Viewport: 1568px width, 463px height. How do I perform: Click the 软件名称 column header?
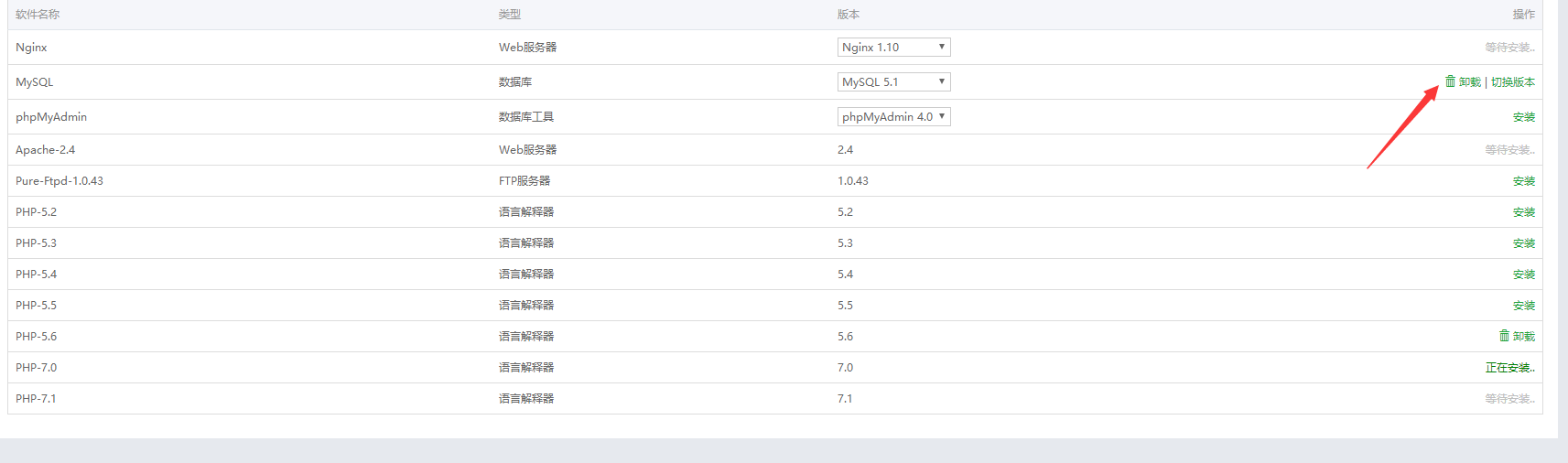[x=38, y=15]
